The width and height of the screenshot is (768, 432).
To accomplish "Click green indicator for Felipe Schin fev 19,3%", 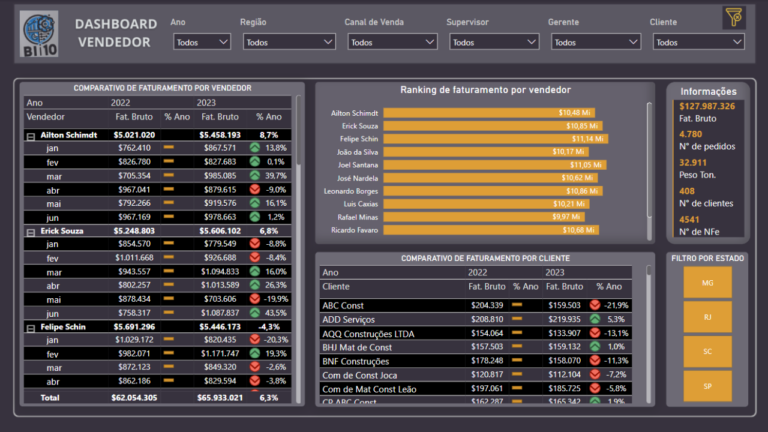I will 255,353.
